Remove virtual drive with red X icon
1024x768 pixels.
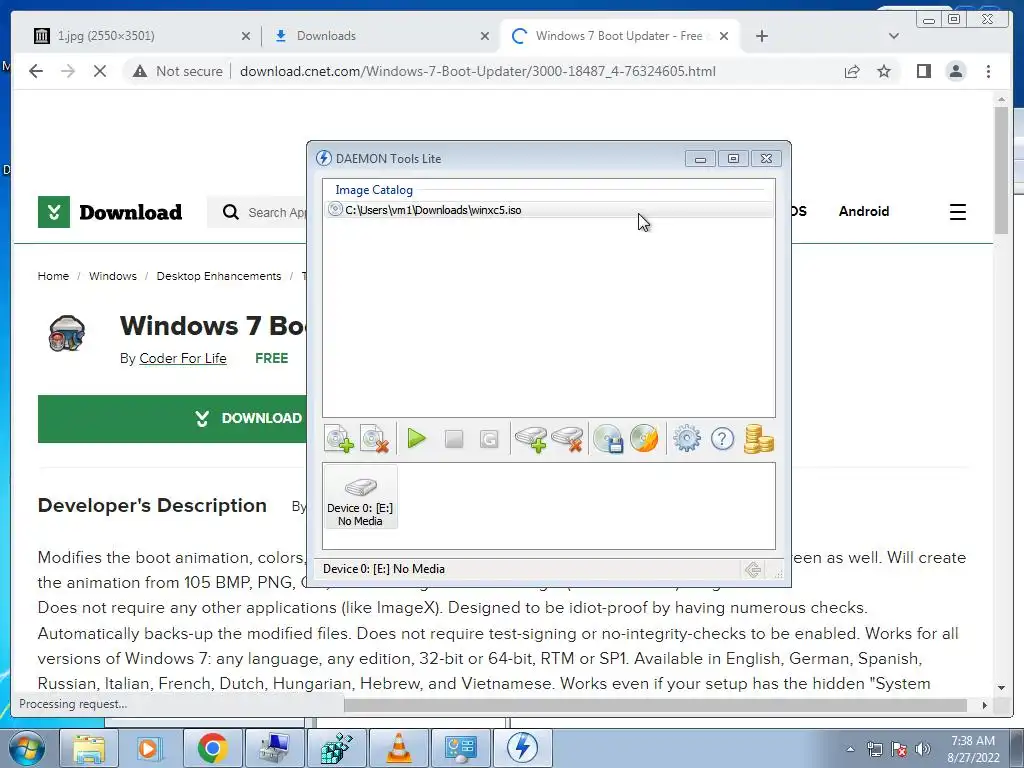pos(567,439)
